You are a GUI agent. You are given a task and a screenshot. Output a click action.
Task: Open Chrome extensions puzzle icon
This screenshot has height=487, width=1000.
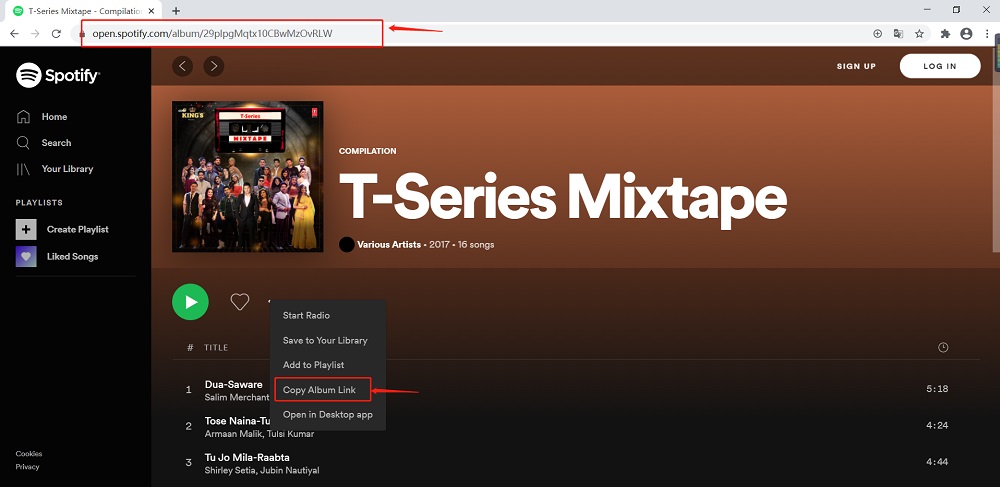[945, 34]
